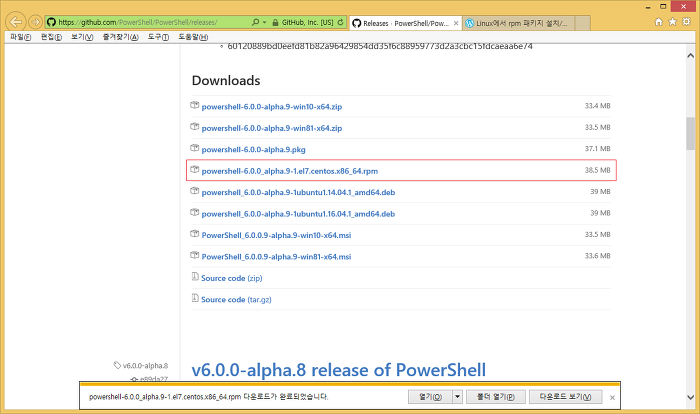Image resolution: width=700 pixels, height=414 pixels.
Task: Click the vertical scrollbar thumb
Action: (x=690, y=133)
